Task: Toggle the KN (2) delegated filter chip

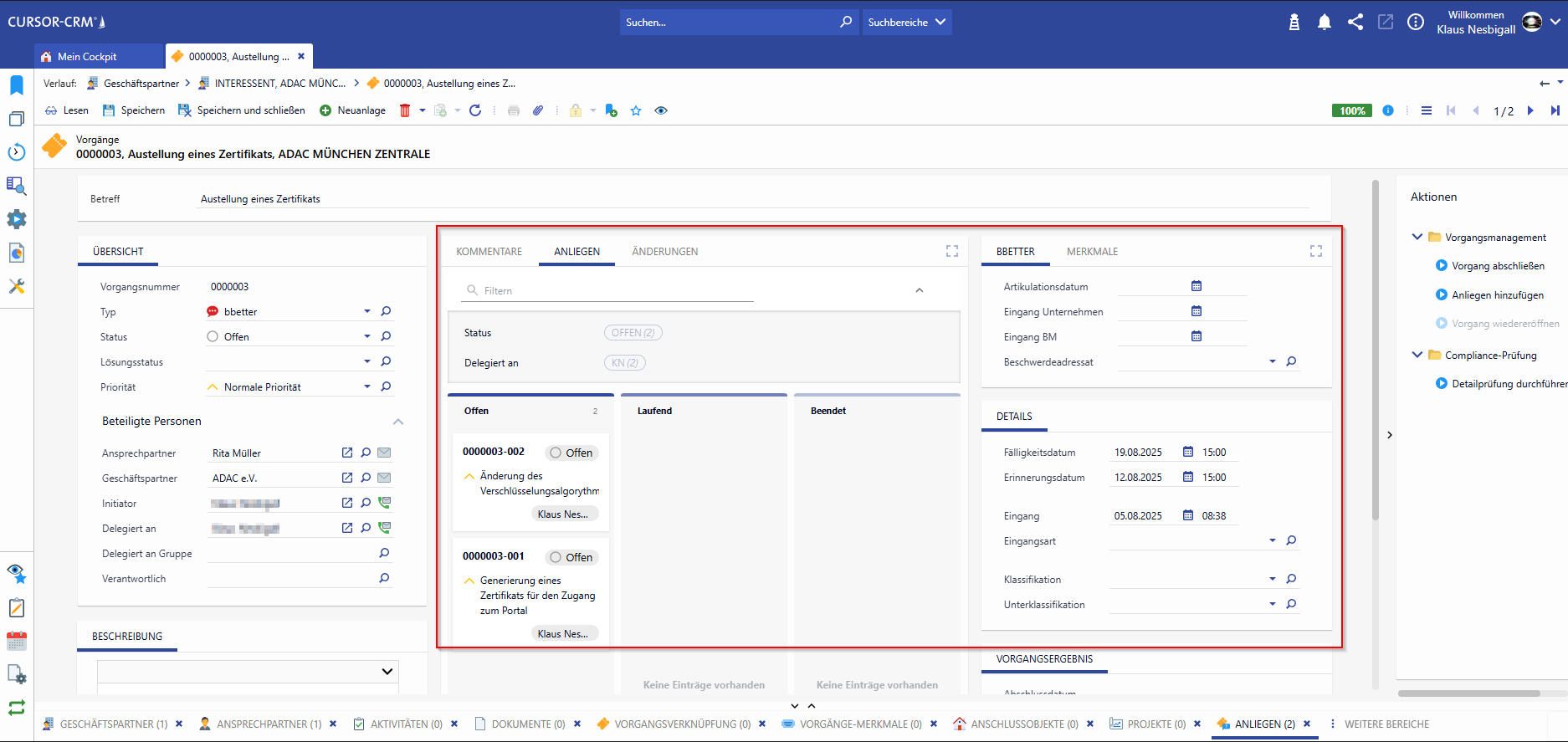Action: pos(624,363)
